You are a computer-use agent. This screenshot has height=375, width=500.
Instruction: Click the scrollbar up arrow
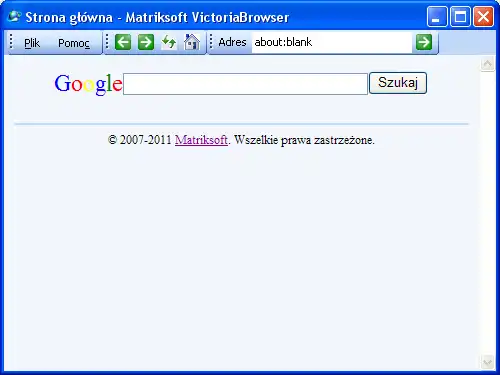pyautogui.click(x=487, y=64)
